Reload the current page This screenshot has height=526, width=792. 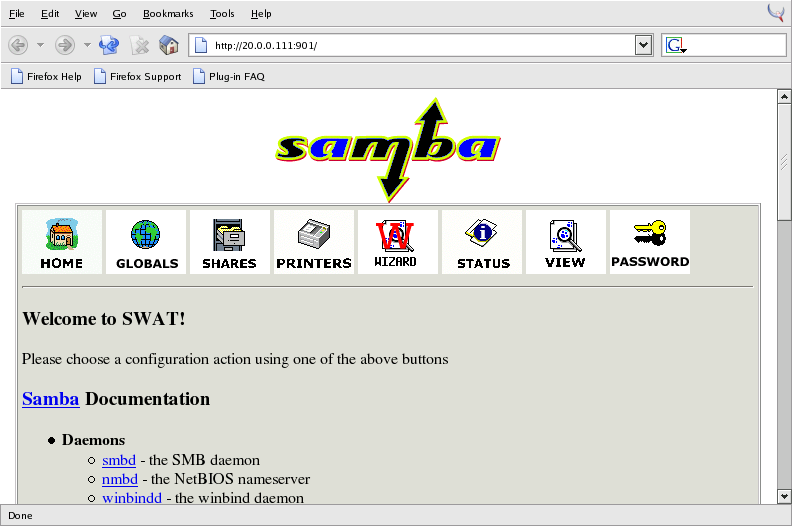109,45
